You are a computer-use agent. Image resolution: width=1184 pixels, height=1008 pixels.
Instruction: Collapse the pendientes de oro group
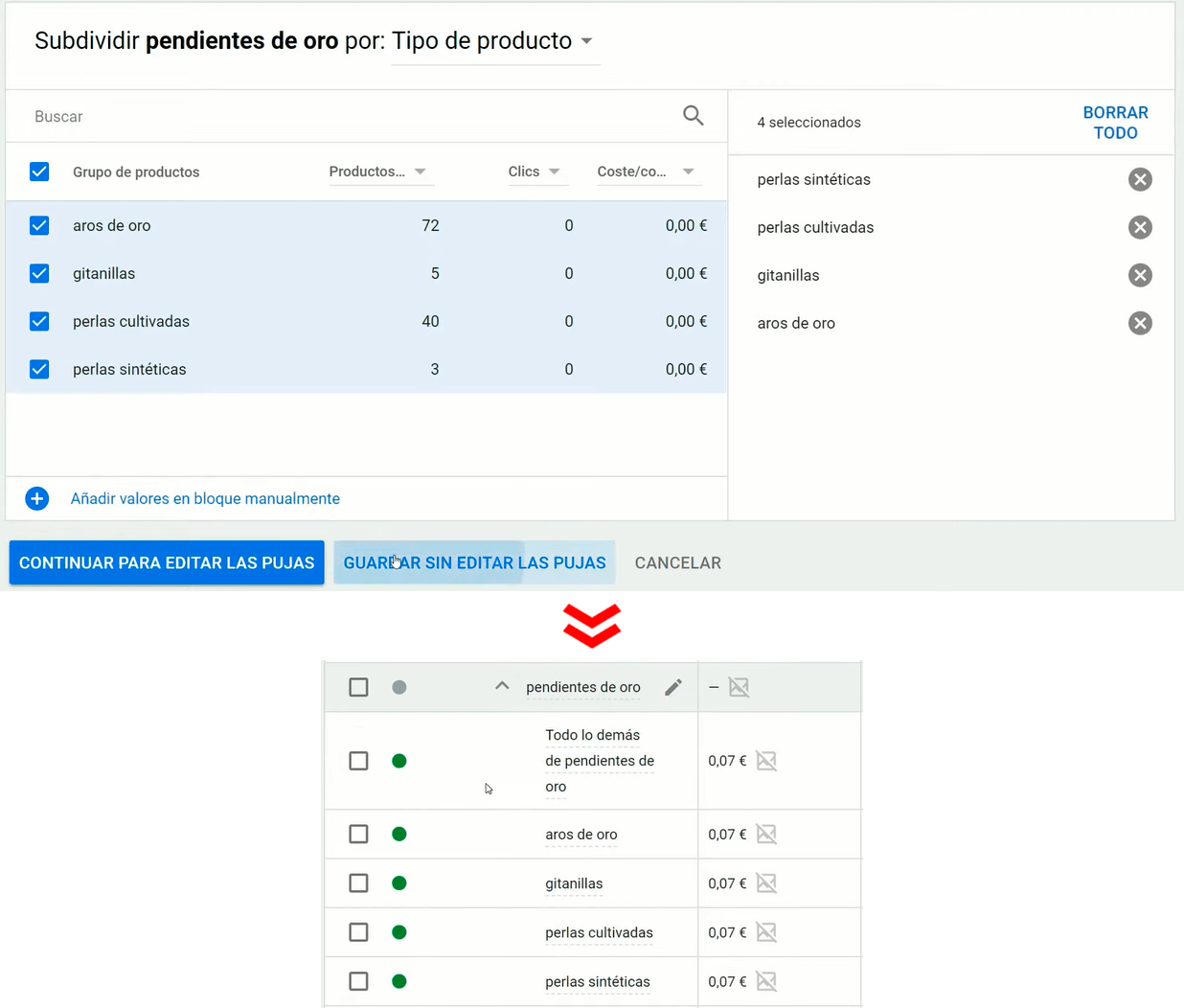tap(502, 686)
